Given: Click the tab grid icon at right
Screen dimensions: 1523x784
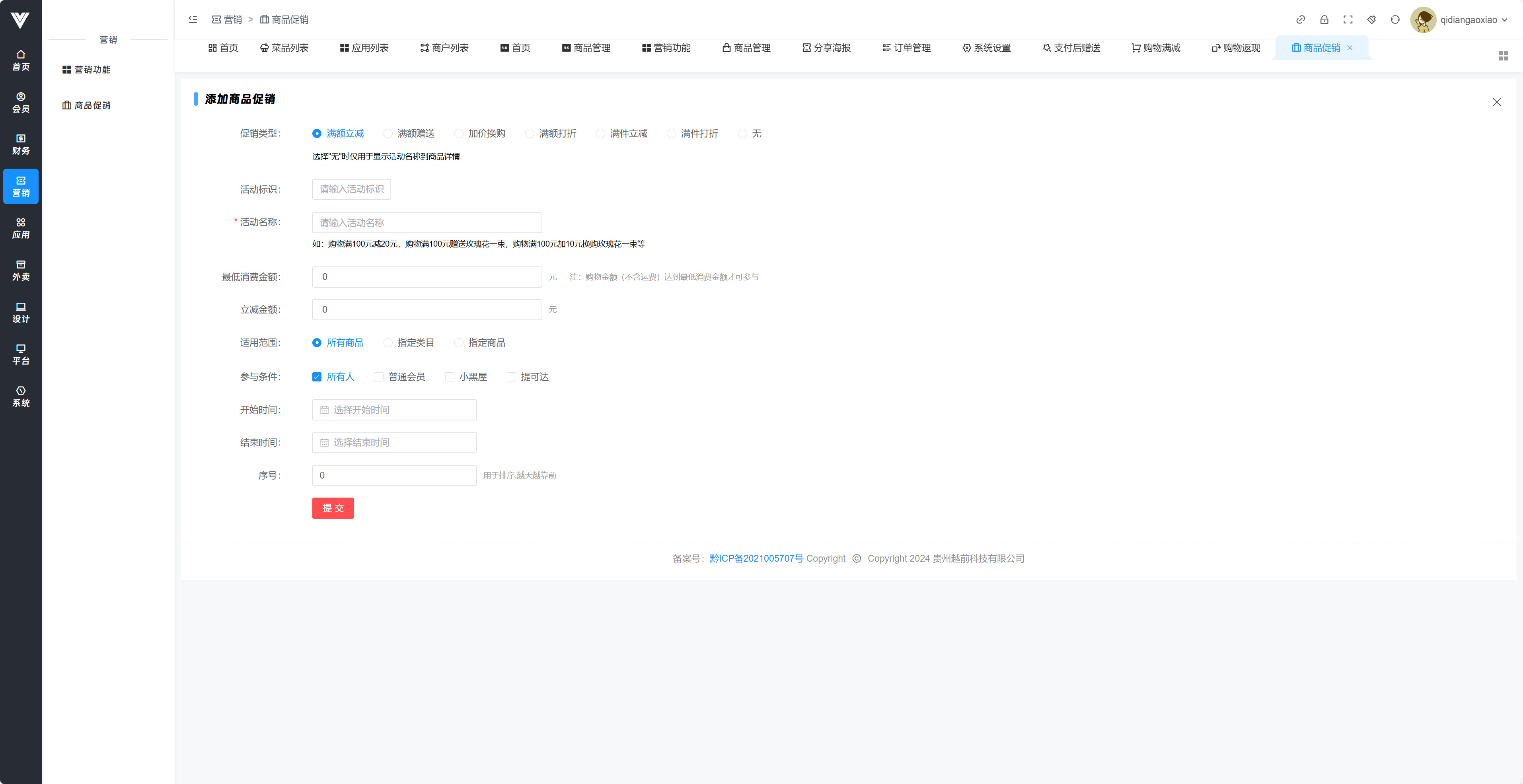Looking at the screenshot, I should point(1503,56).
